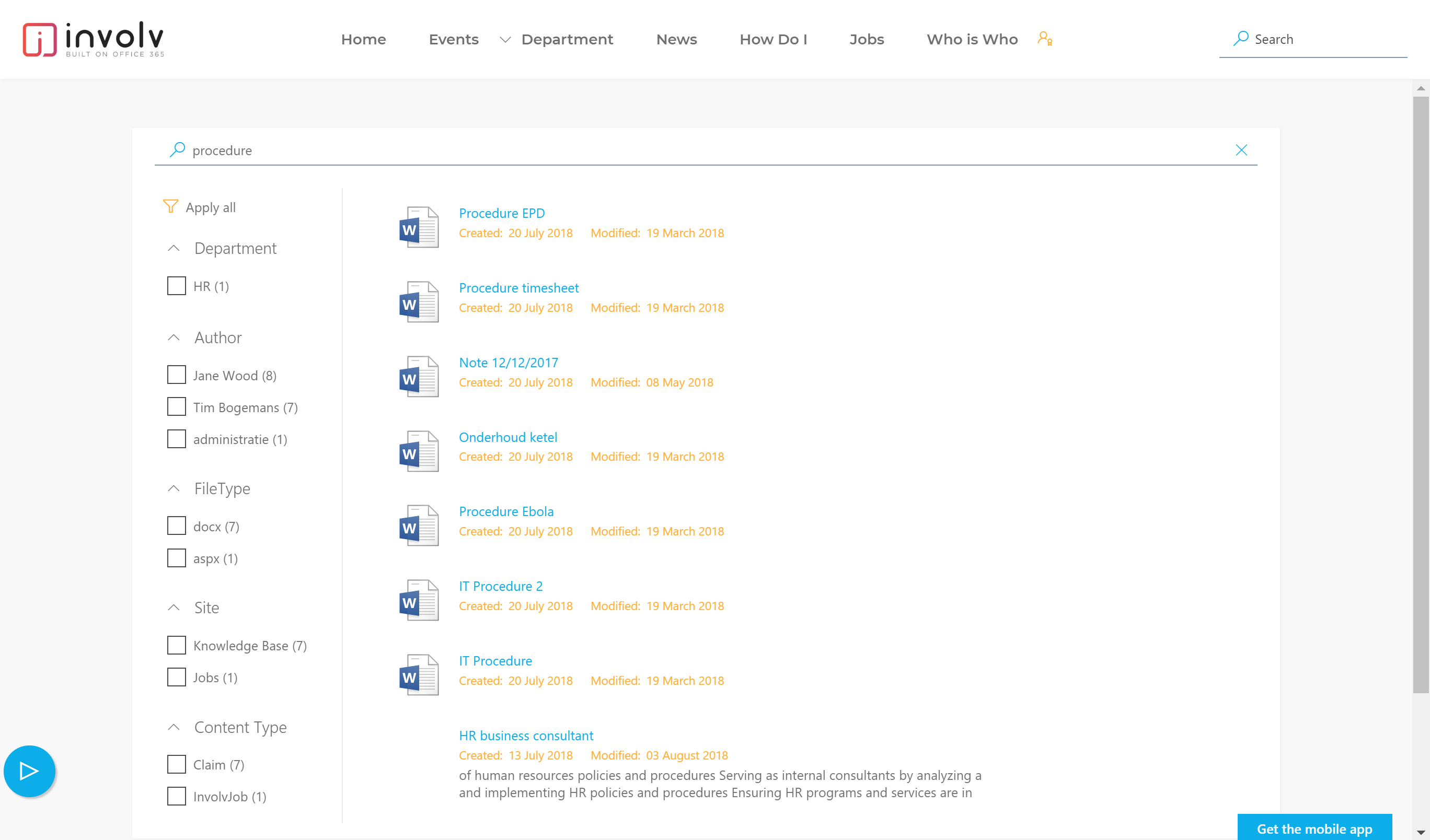The height and width of the screenshot is (840, 1430).
Task: Click Apply all filters
Action: click(x=211, y=207)
